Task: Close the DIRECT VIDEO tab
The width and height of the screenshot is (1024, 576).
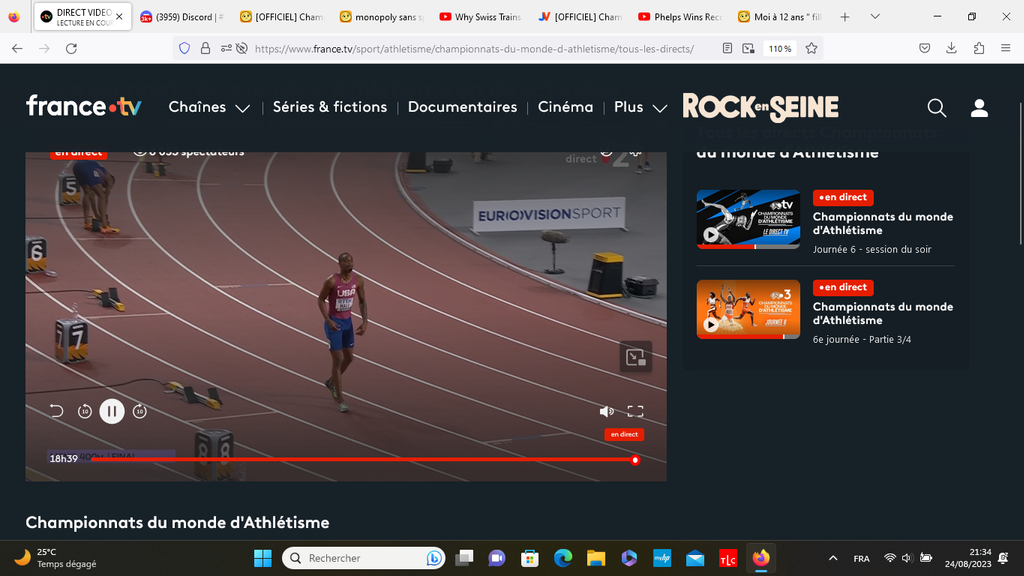Action: click(x=119, y=17)
